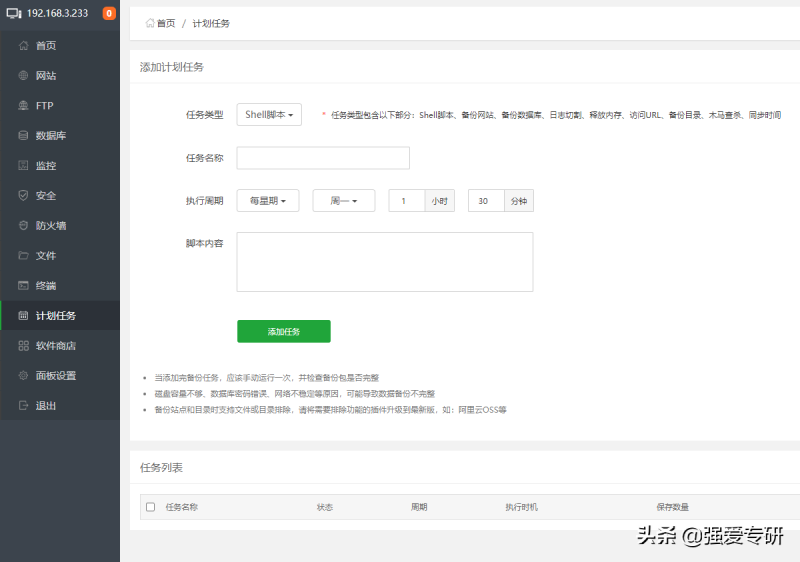Screen dimensions: 800x562
Task: Click the 任务名称 column header in list
Action: click(x=182, y=507)
